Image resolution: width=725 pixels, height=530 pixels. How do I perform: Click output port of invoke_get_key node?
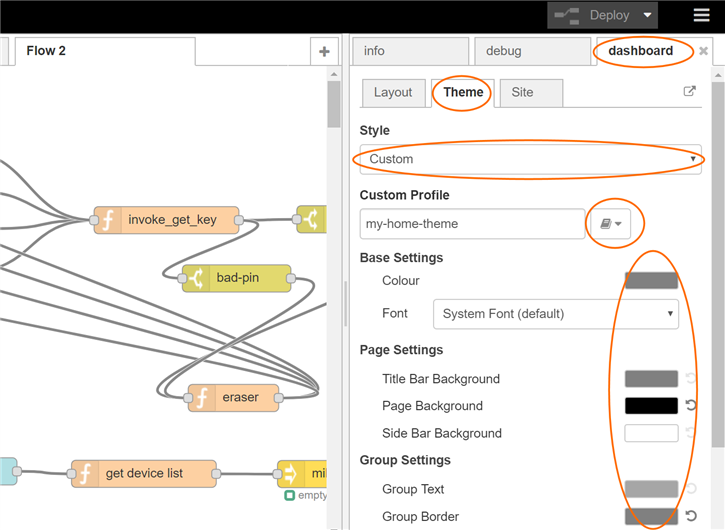coord(239,220)
